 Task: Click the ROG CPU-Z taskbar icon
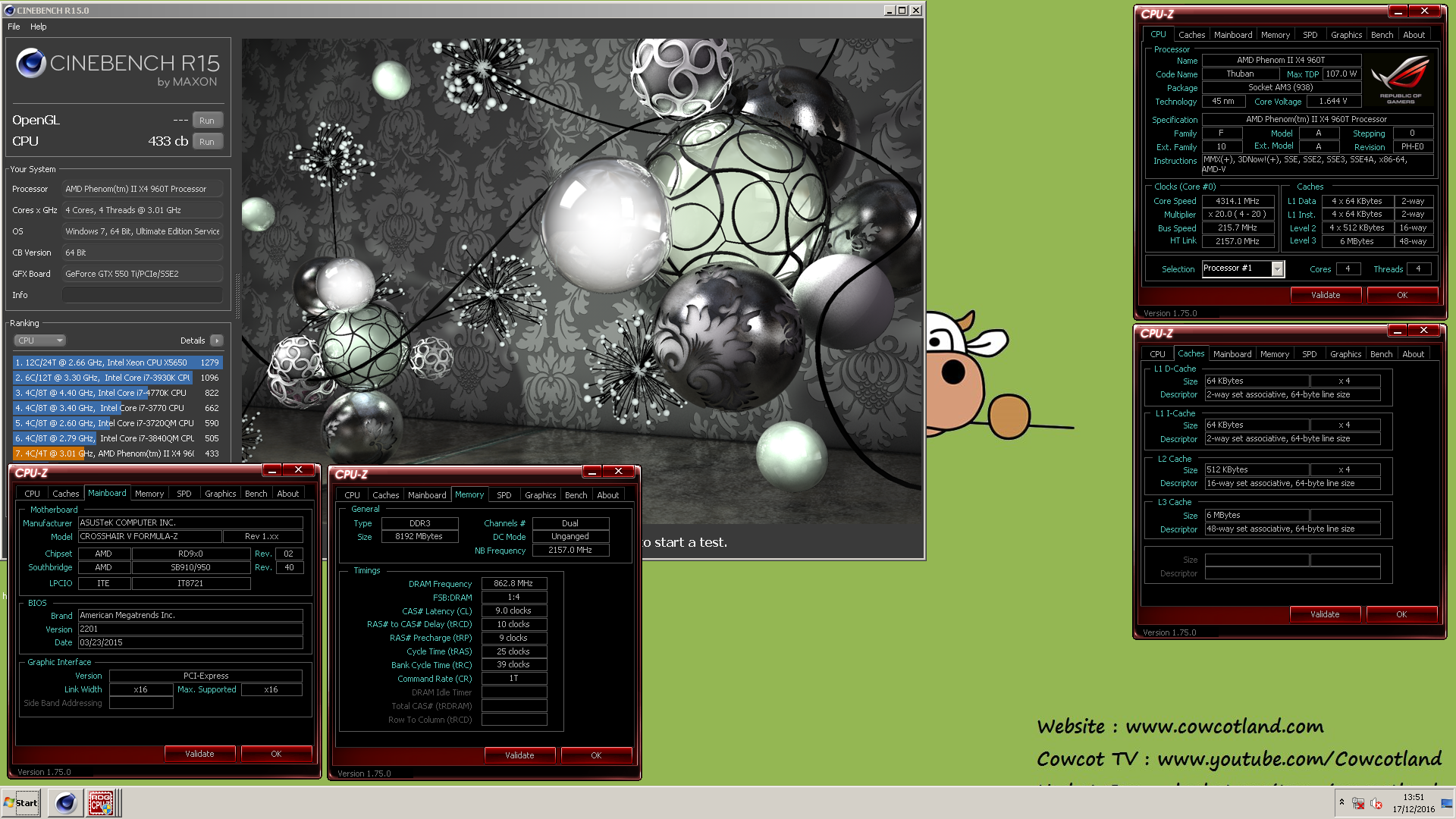coord(101,803)
